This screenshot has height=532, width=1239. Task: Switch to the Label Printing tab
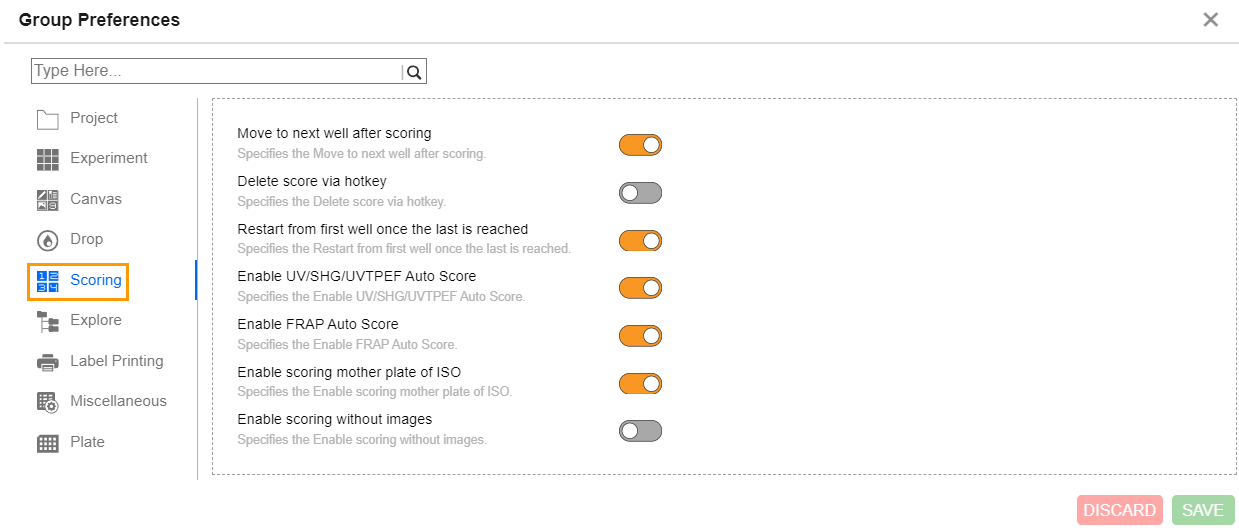(x=116, y=361)
